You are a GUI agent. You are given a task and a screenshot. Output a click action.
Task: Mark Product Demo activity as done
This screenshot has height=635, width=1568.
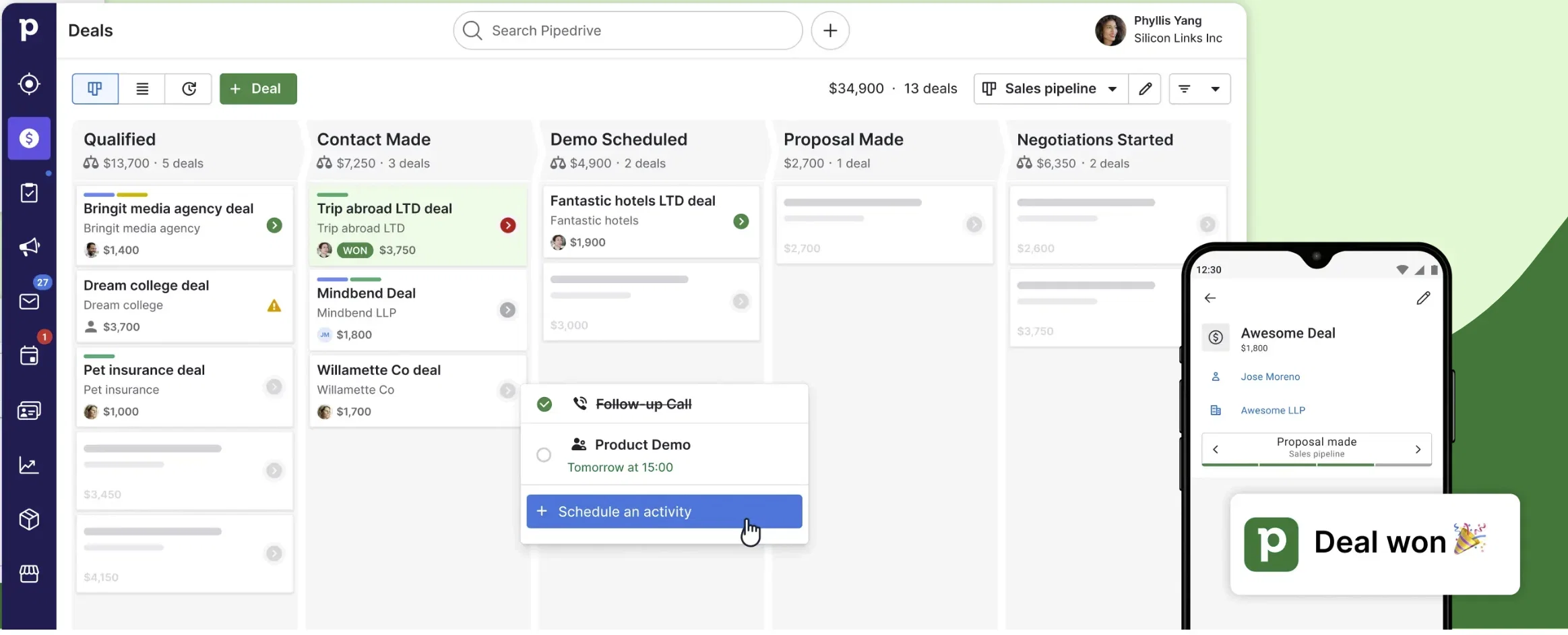544,455
